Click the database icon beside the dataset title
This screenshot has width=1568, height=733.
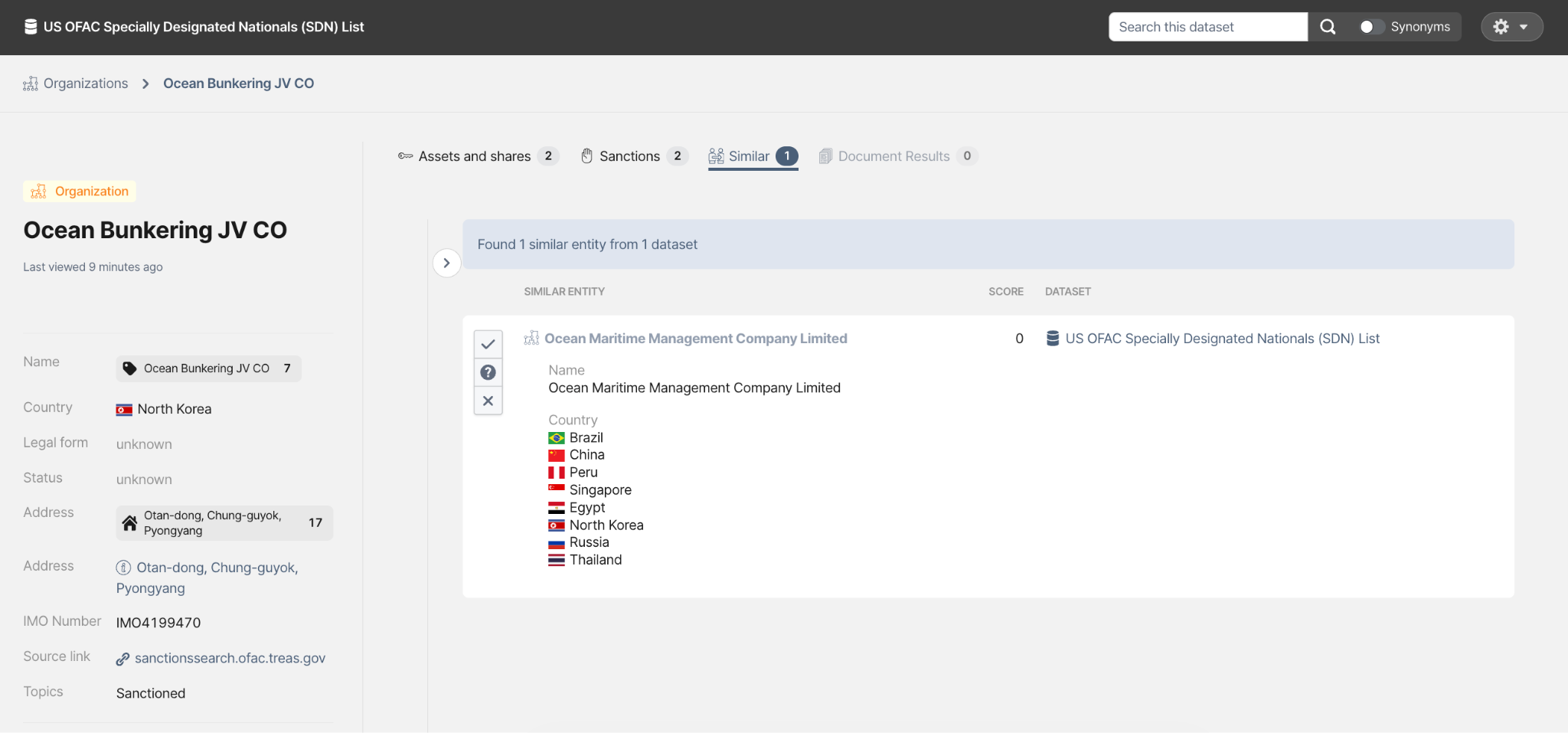tap(31, 27)
